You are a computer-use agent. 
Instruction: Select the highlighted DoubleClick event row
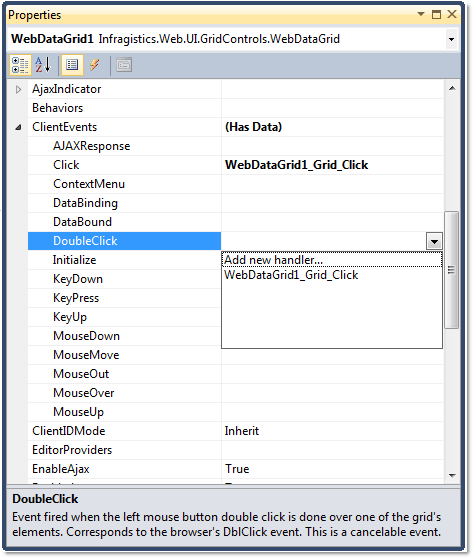click(x=124, y=241)
